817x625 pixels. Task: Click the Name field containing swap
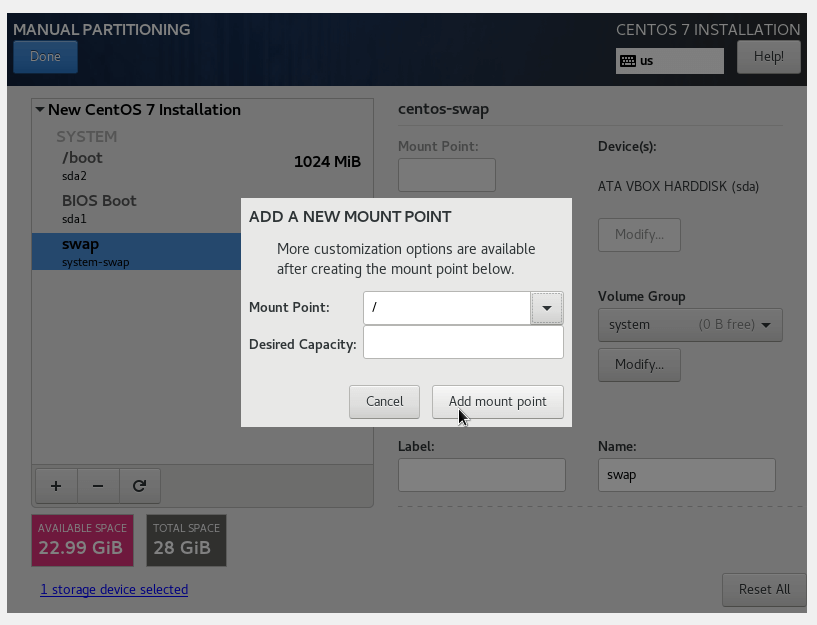[x=687, y=475]
